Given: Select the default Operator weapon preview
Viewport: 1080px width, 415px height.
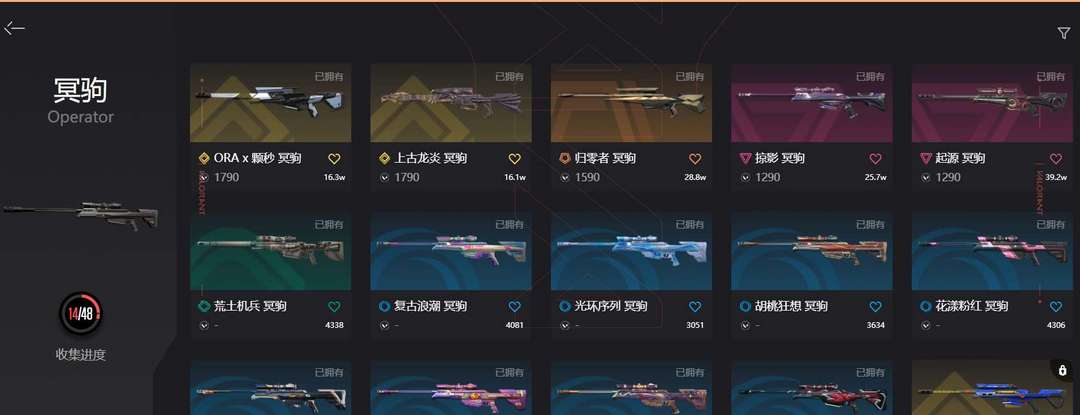Looking at the screenshot, I should click(81, 216).
